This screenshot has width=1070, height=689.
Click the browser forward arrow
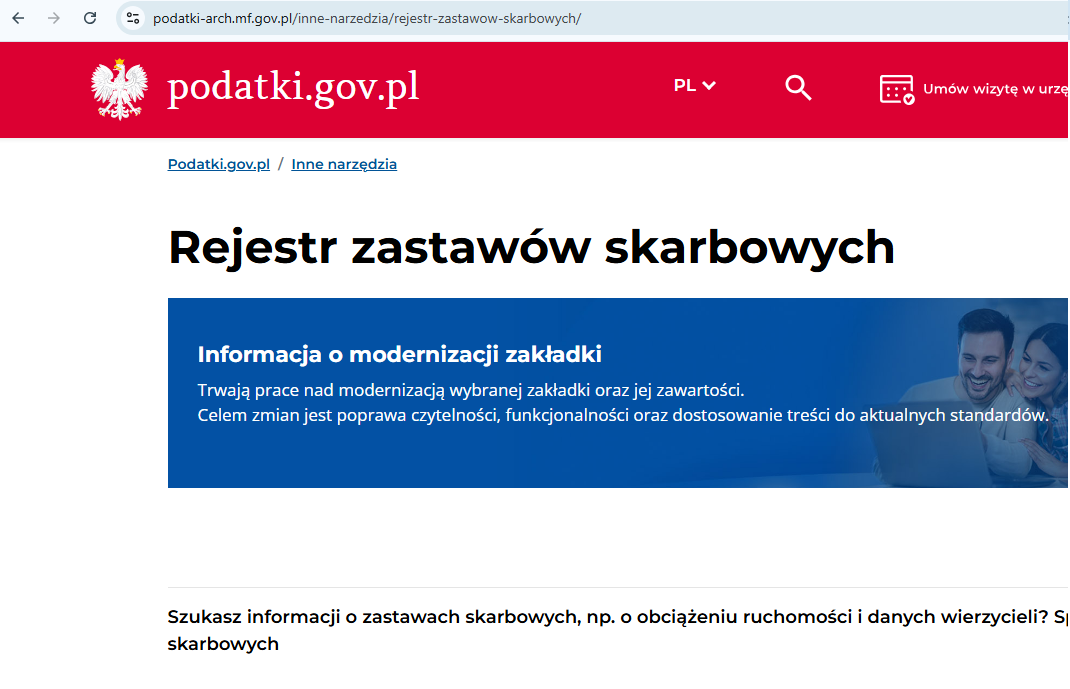click(53, 17)
